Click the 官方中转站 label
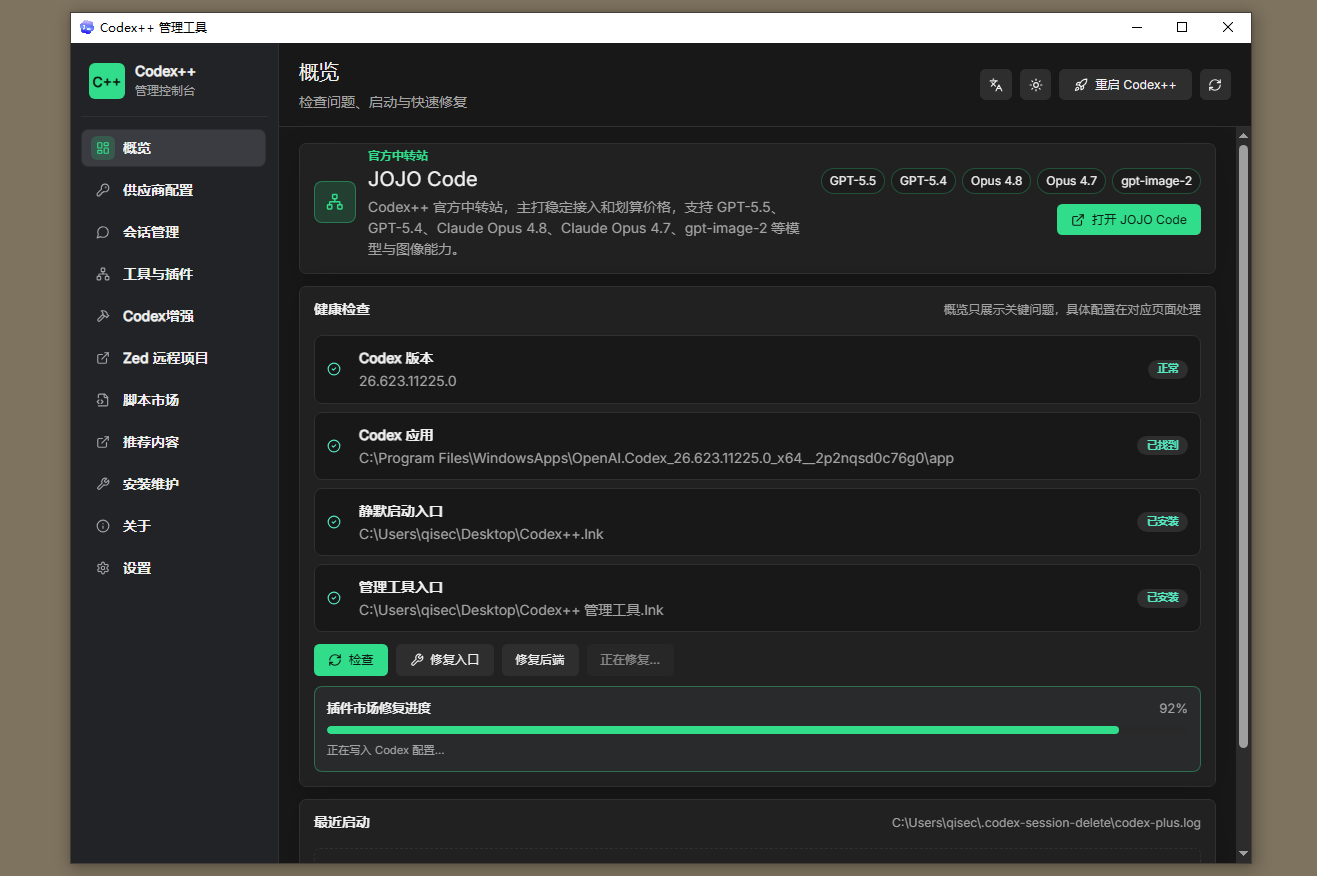 pyautogui.click(x=398, y=156)
